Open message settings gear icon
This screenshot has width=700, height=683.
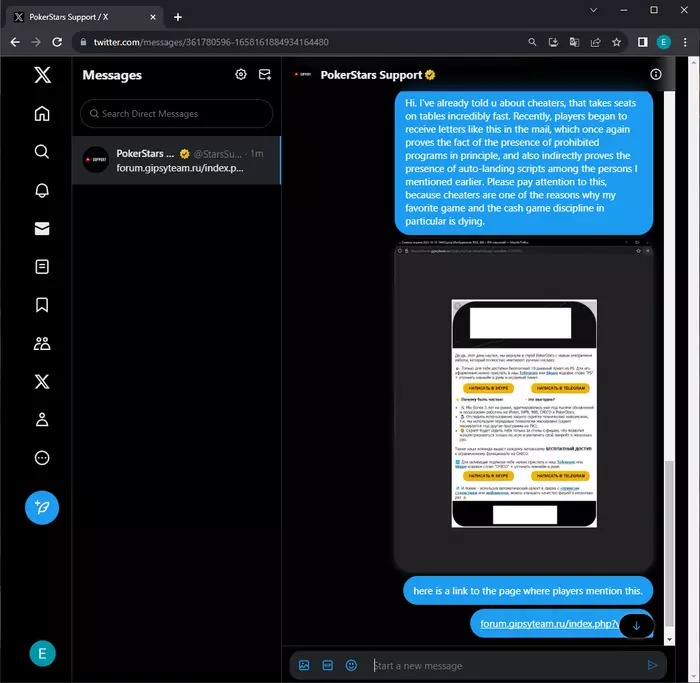pyautogui.click(x=241, y=75)
